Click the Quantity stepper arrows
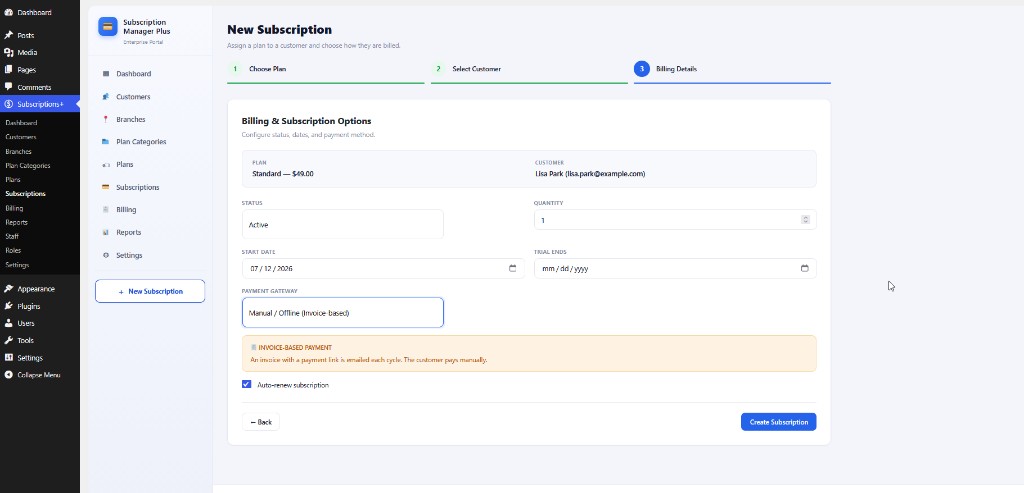 pos(805,220)
